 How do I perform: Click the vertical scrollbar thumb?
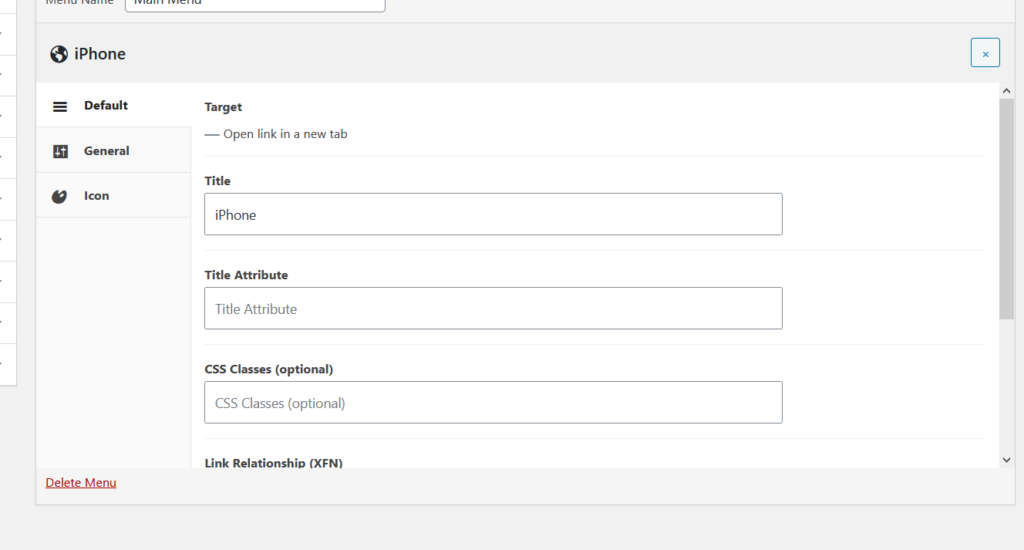(x=1006, y=209)
